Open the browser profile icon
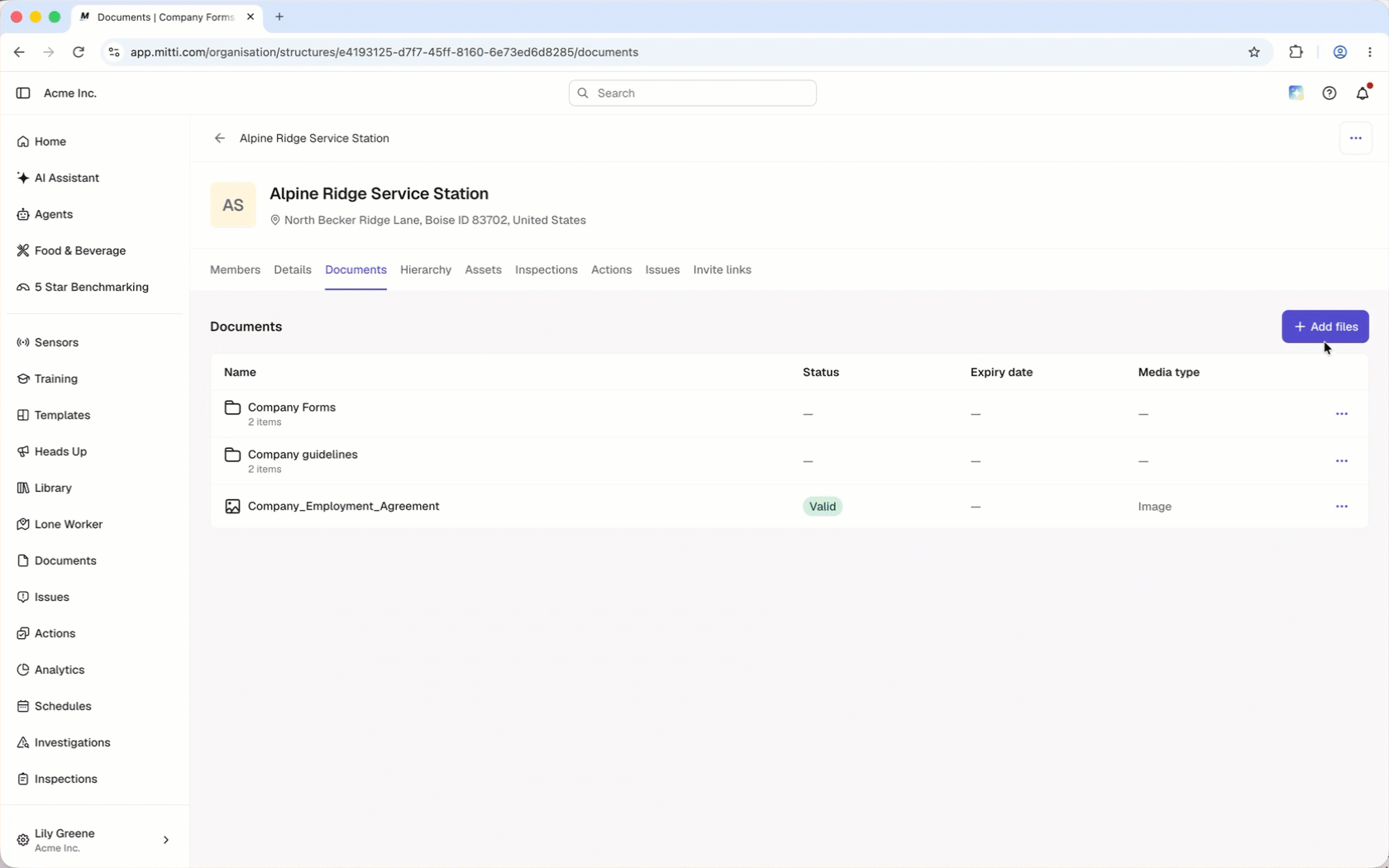Viewport: 1389px width, 868px height. [x=1339, y=52]
